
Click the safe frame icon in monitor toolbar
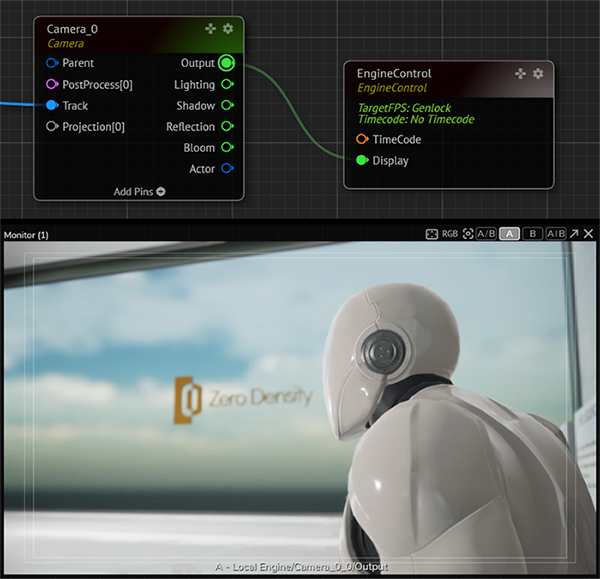click(432, 234)
